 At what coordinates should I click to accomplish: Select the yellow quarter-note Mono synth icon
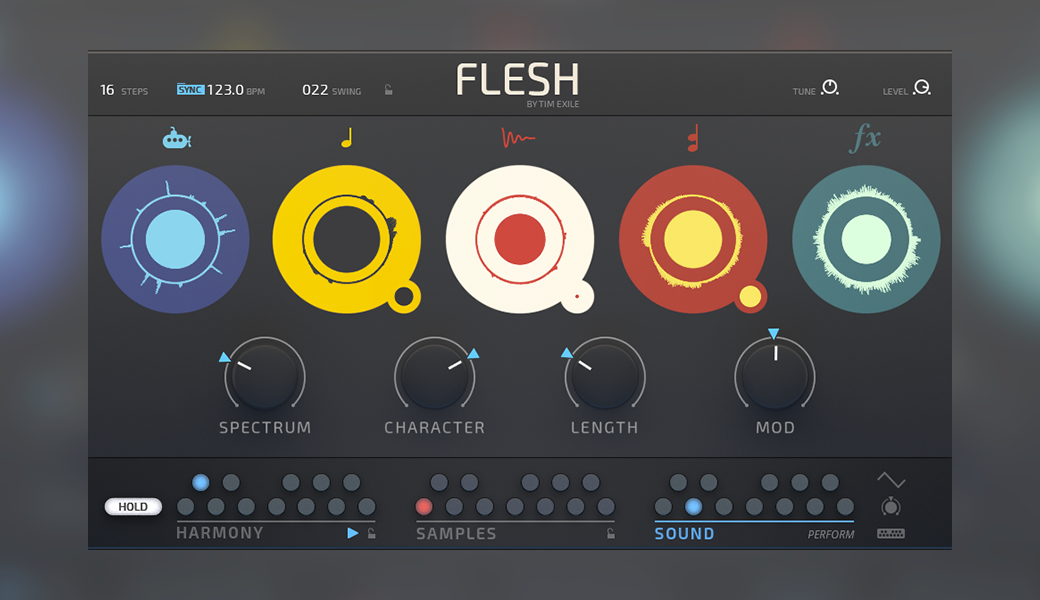coord(347,137)
